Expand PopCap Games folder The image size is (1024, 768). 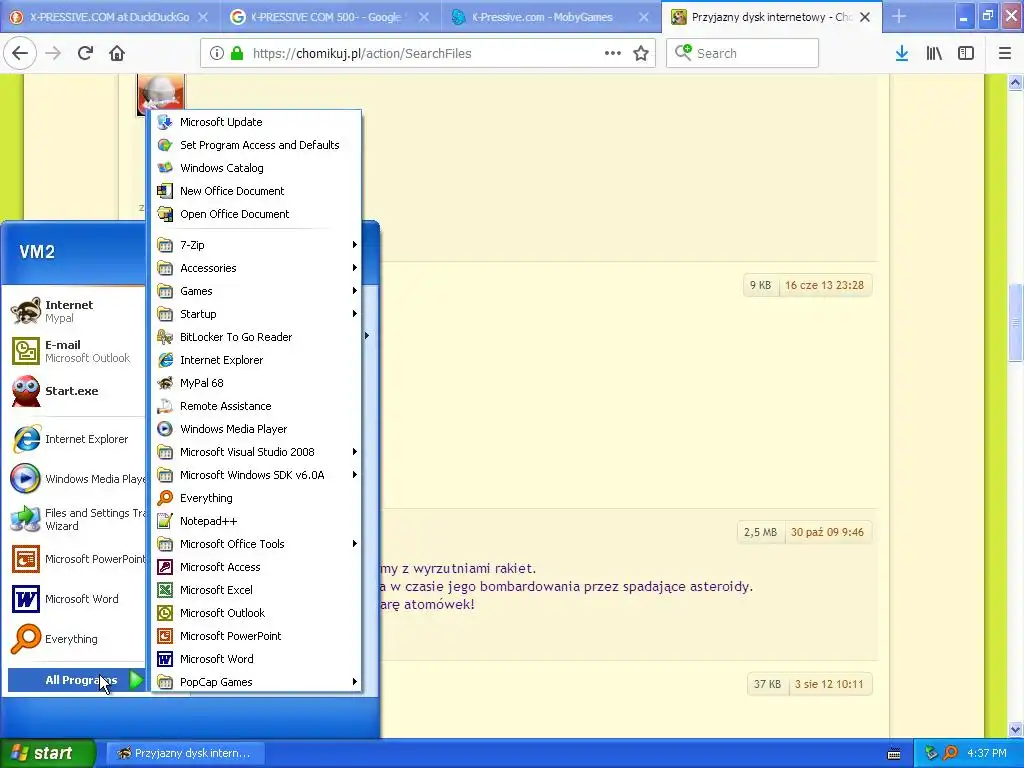point(257,682)
